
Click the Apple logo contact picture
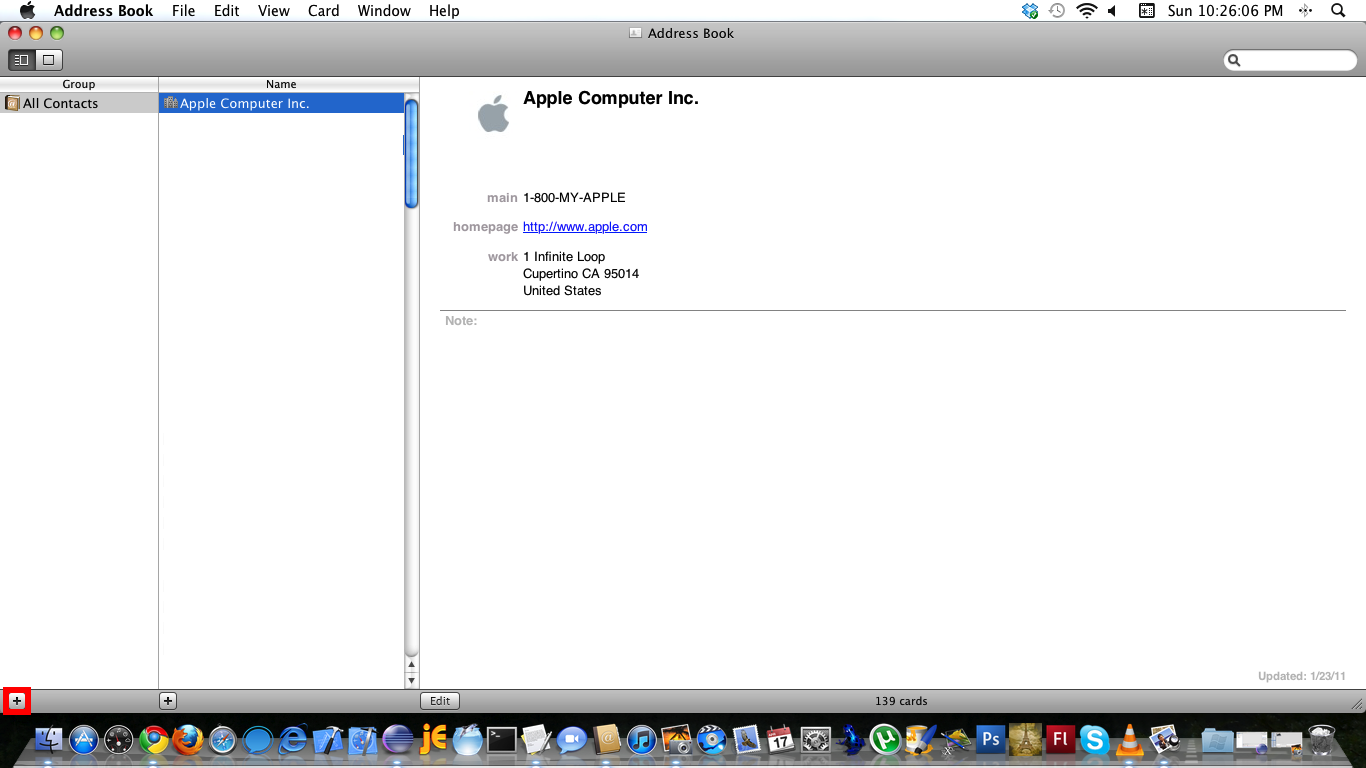coord(493,114)
